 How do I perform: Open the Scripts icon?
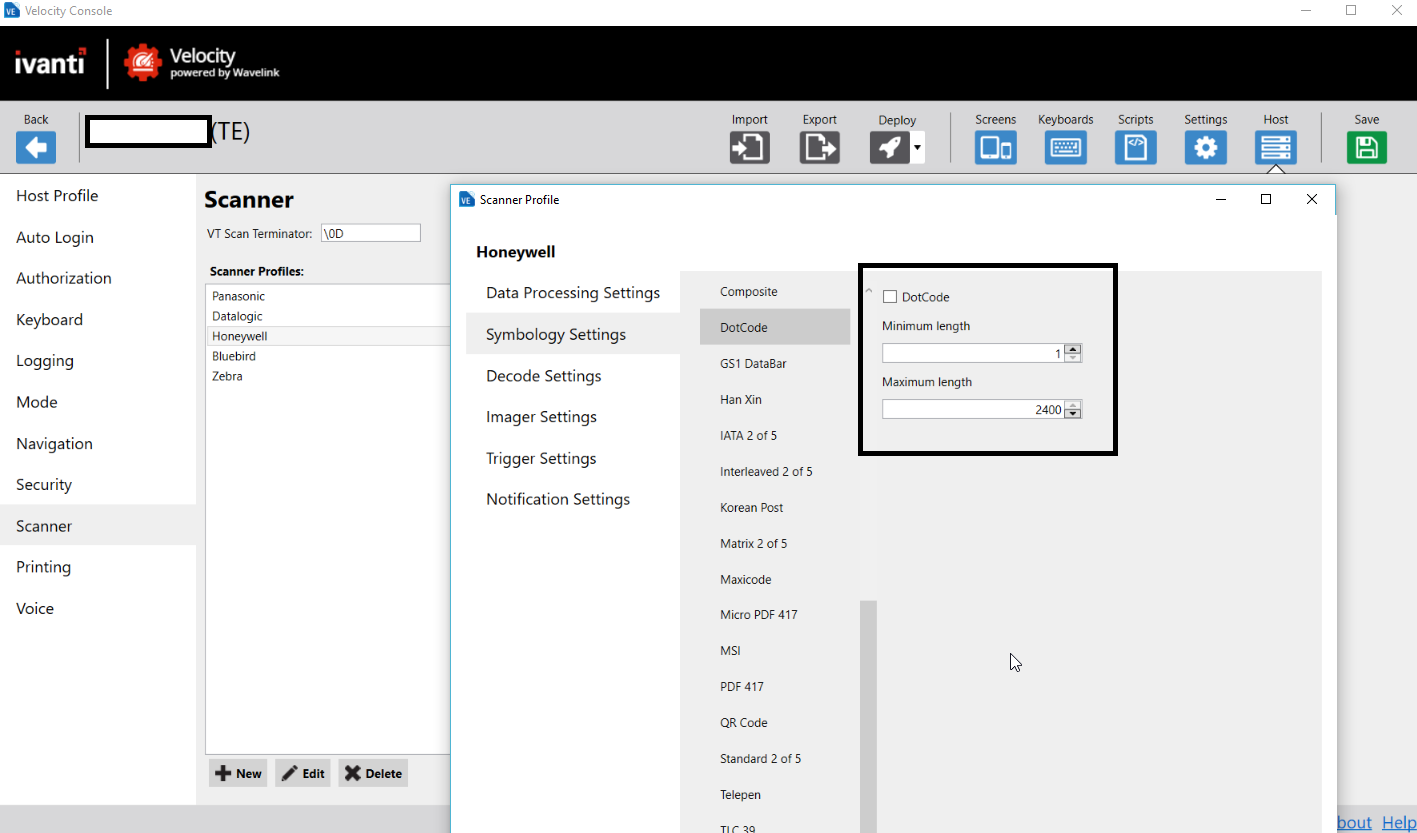[1135, 147]
